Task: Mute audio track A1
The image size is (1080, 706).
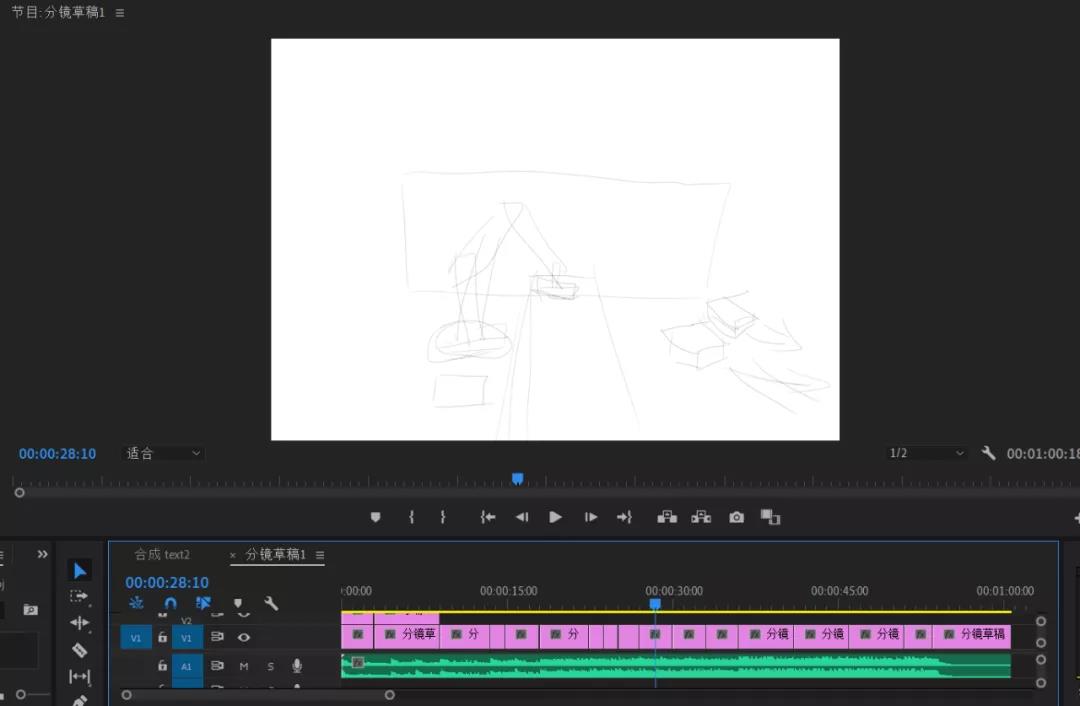Action: click(244, 666)
